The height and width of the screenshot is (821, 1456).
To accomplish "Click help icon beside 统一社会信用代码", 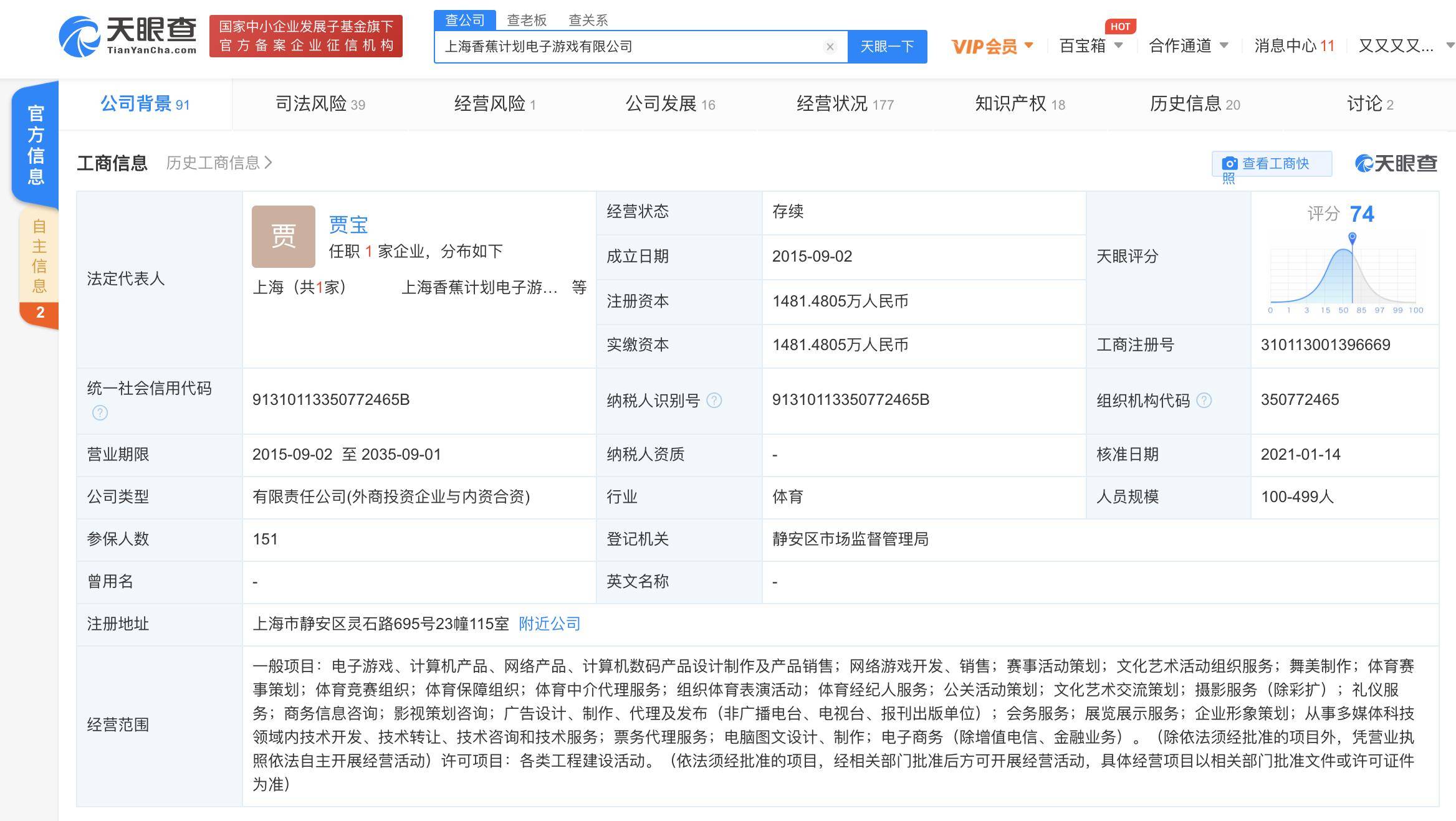I will pyautogui.click(x=100, y=413).
